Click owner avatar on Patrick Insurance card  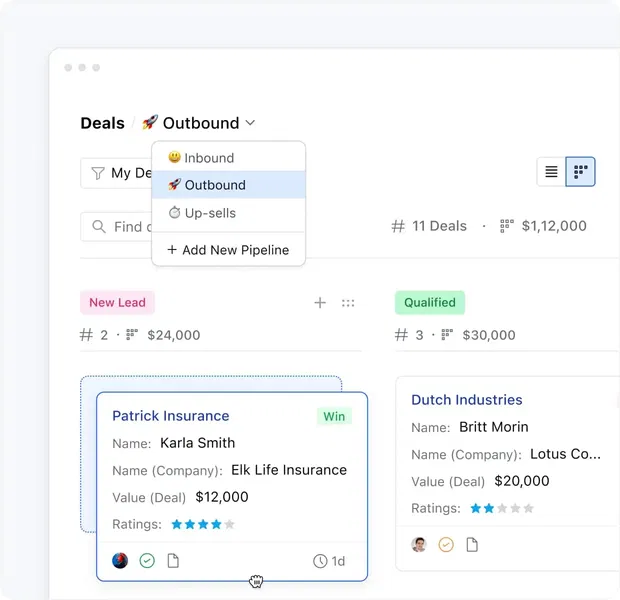(x=120, y=560)
